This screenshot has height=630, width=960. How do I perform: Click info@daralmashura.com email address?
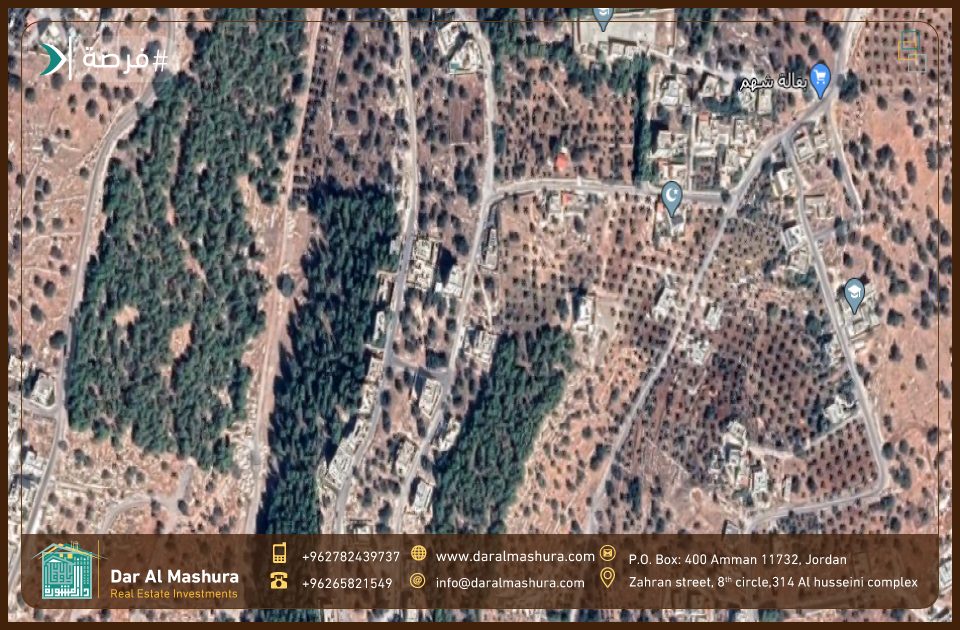tap(510, 582)
